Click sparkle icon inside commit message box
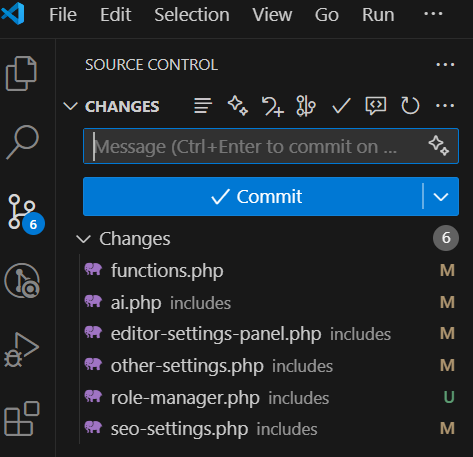The width and height of the screenshot is (473, 457). point(439,146)
